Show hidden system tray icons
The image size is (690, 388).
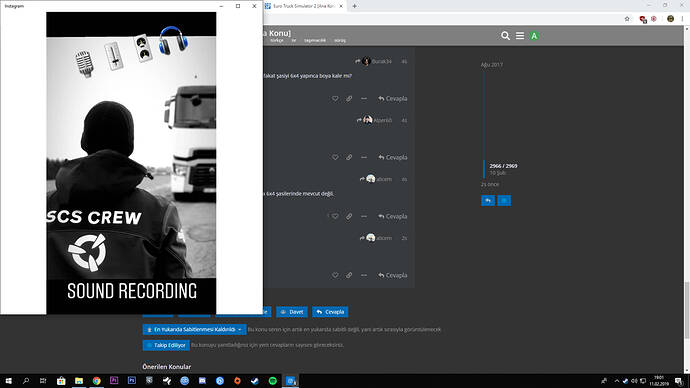(x=617, y=381)
